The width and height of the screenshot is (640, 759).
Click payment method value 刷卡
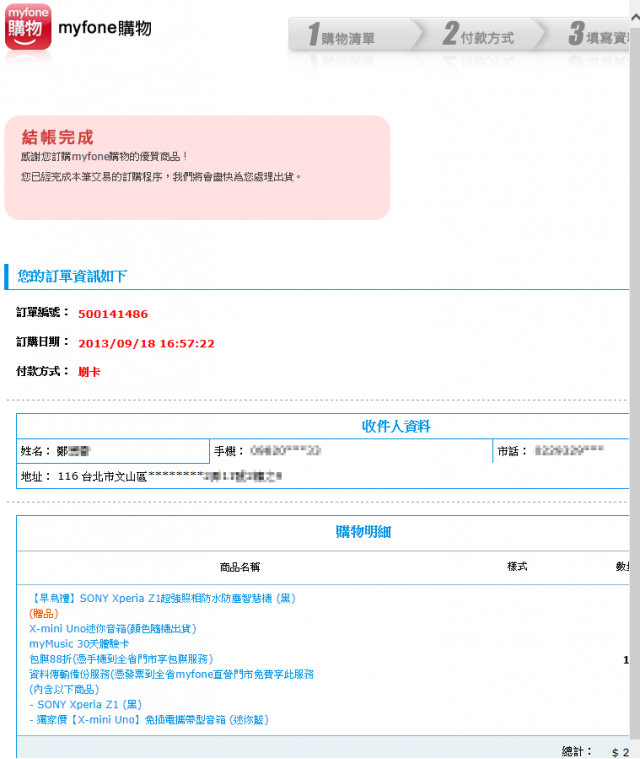pyautogui.click(x=89, y=372)
